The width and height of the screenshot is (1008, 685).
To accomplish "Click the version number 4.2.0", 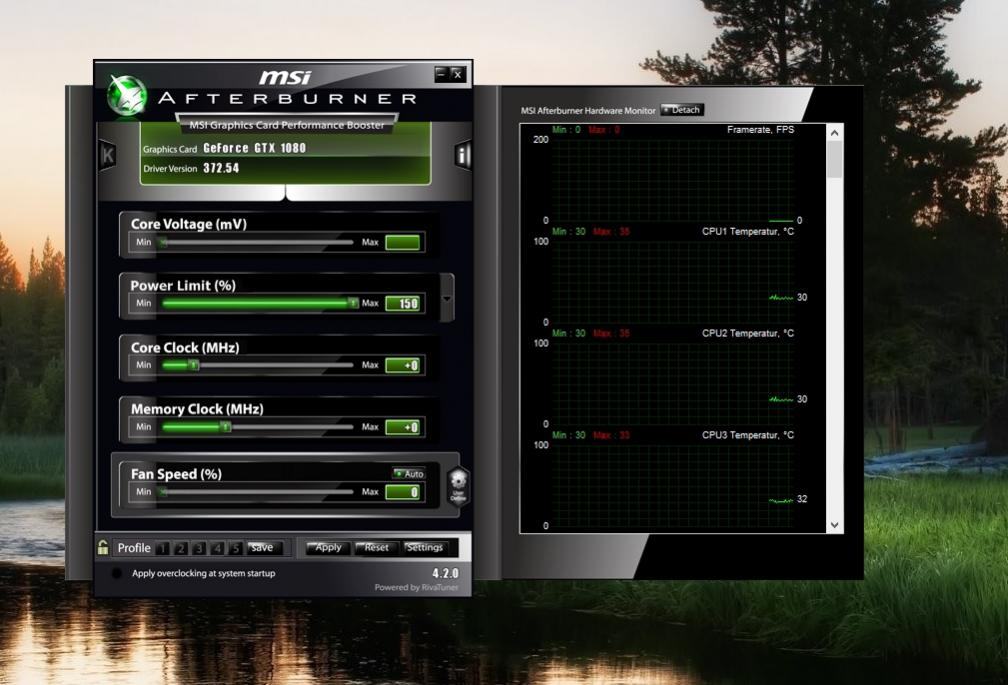I will [x=446, y=573].
